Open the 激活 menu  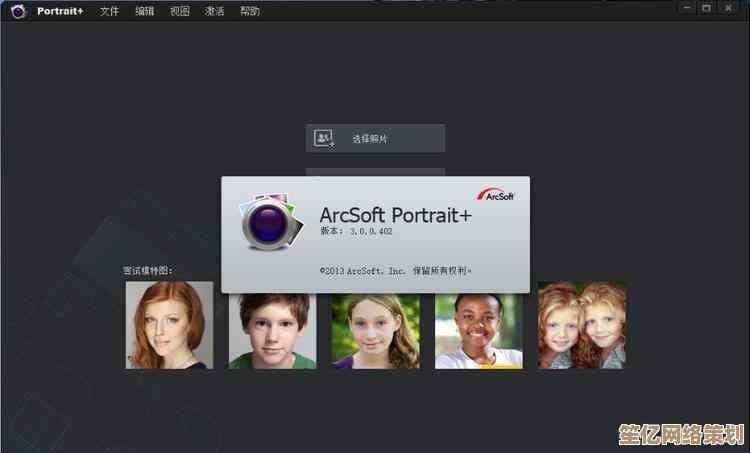215,12
